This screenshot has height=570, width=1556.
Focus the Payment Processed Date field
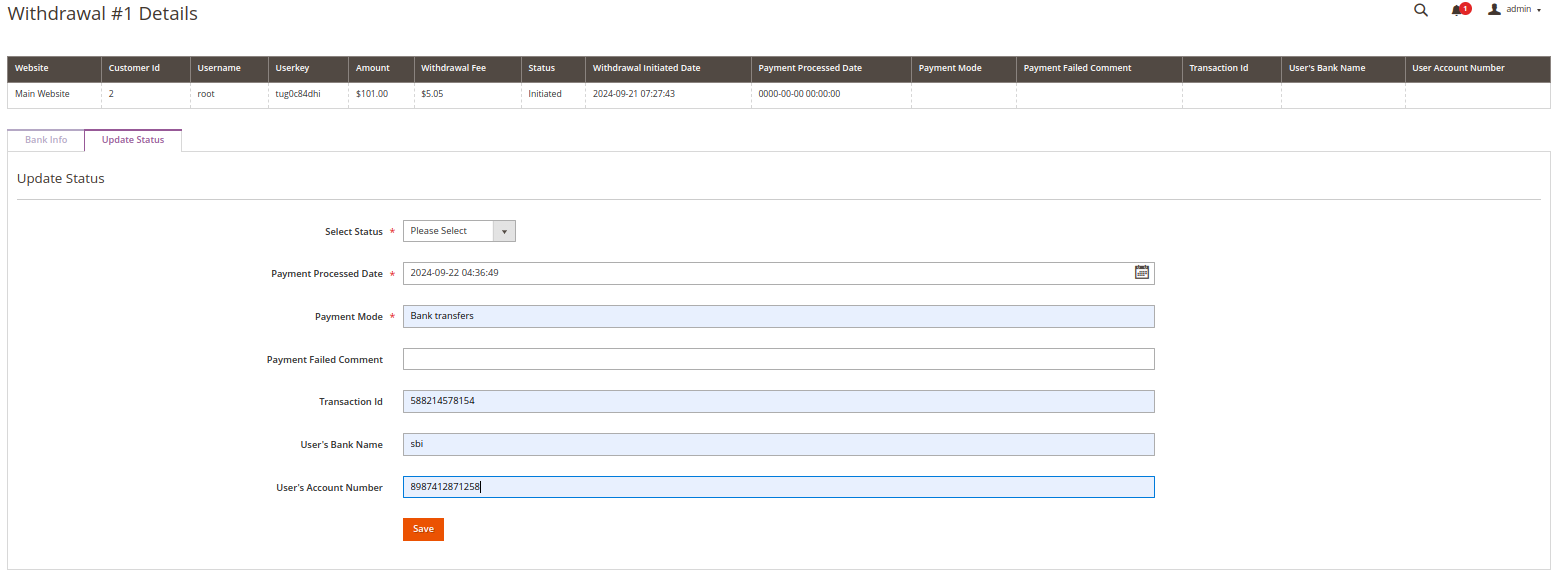coord(765,273)
